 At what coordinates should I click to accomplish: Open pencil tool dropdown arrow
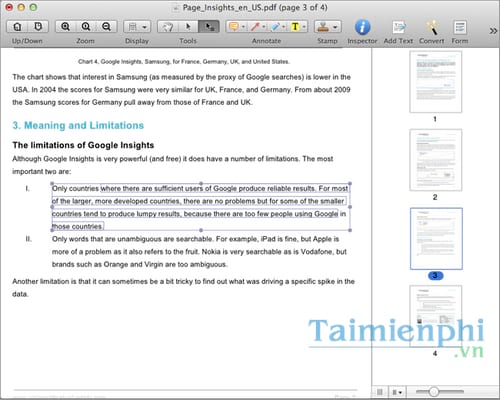pos(284,27)
